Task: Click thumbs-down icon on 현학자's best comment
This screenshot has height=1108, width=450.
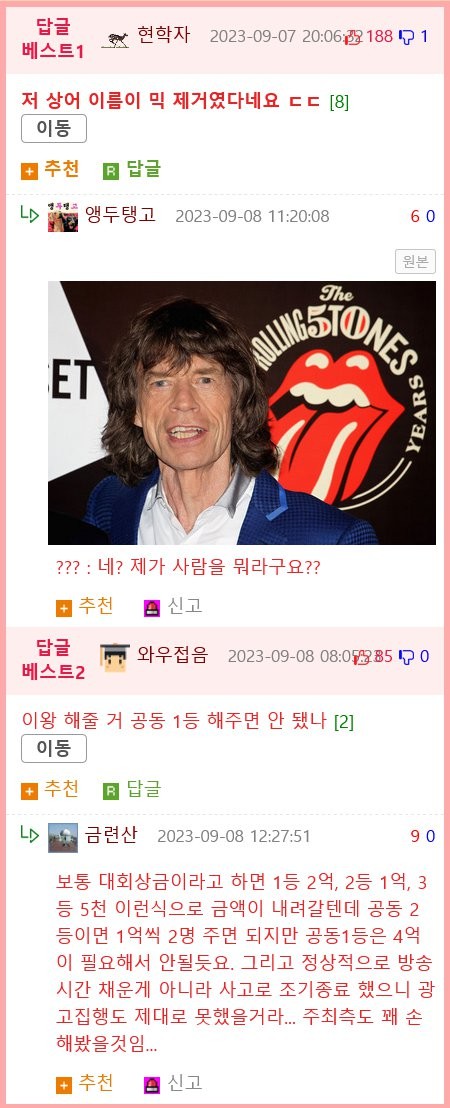Action: click(x=406, y=36)
